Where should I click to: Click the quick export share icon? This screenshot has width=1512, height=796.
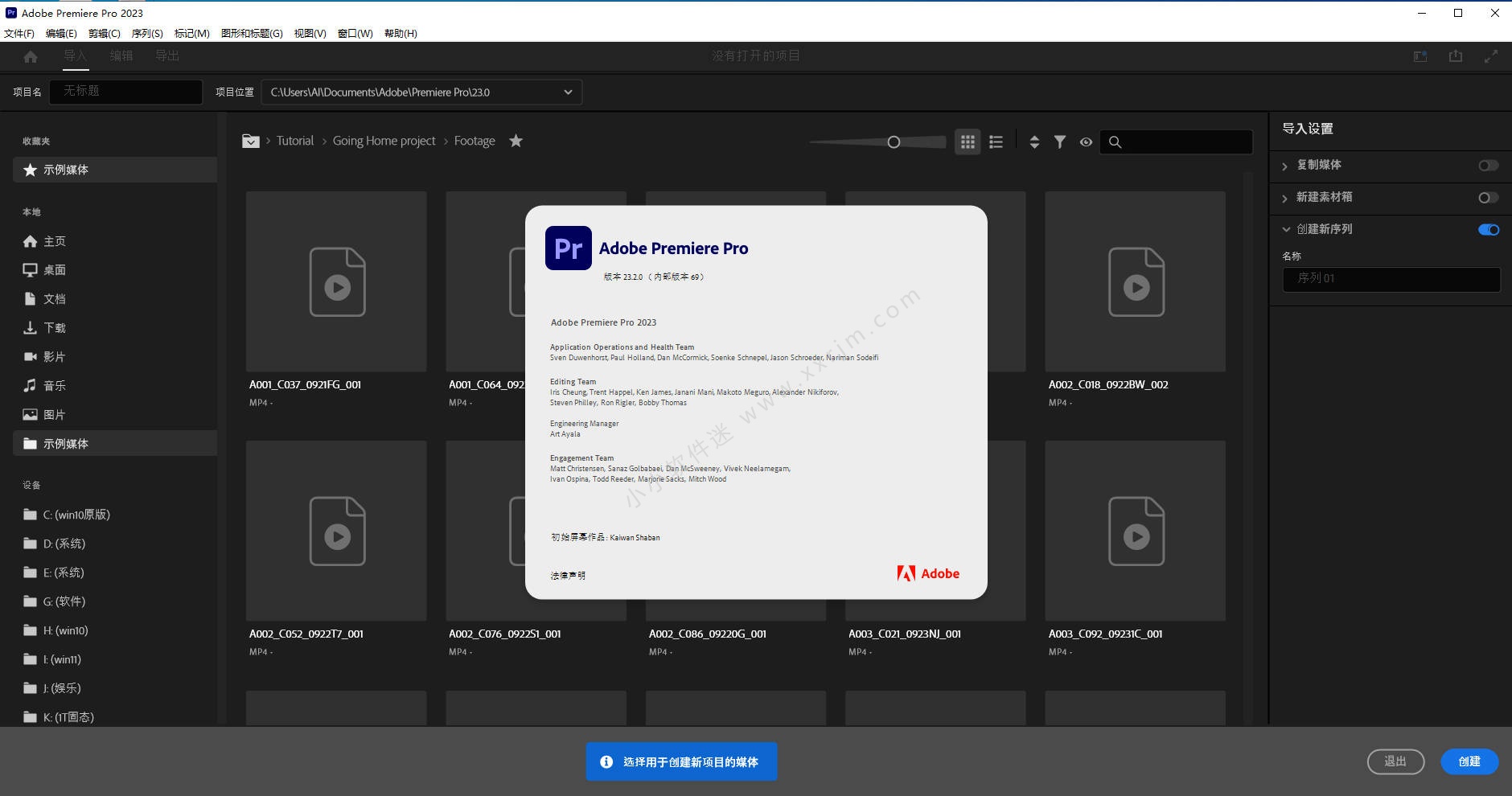(x=1456, y=56)
